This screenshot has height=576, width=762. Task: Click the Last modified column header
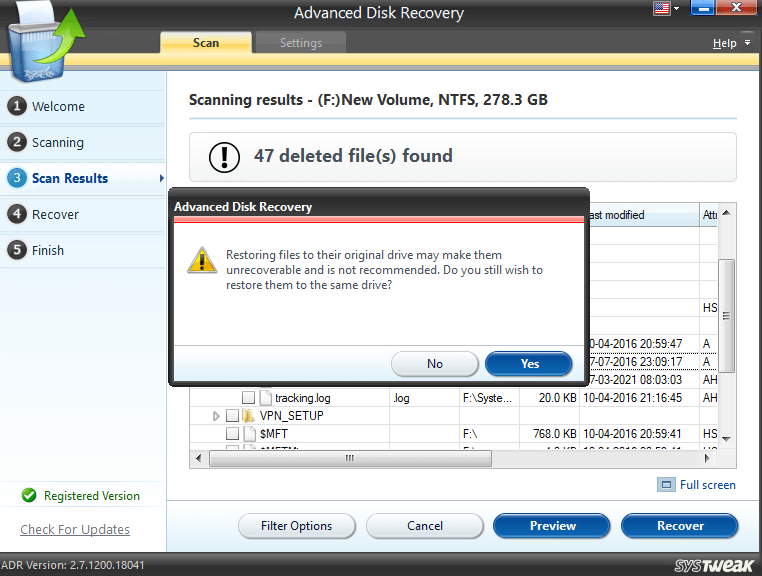[x=644, y=215]
